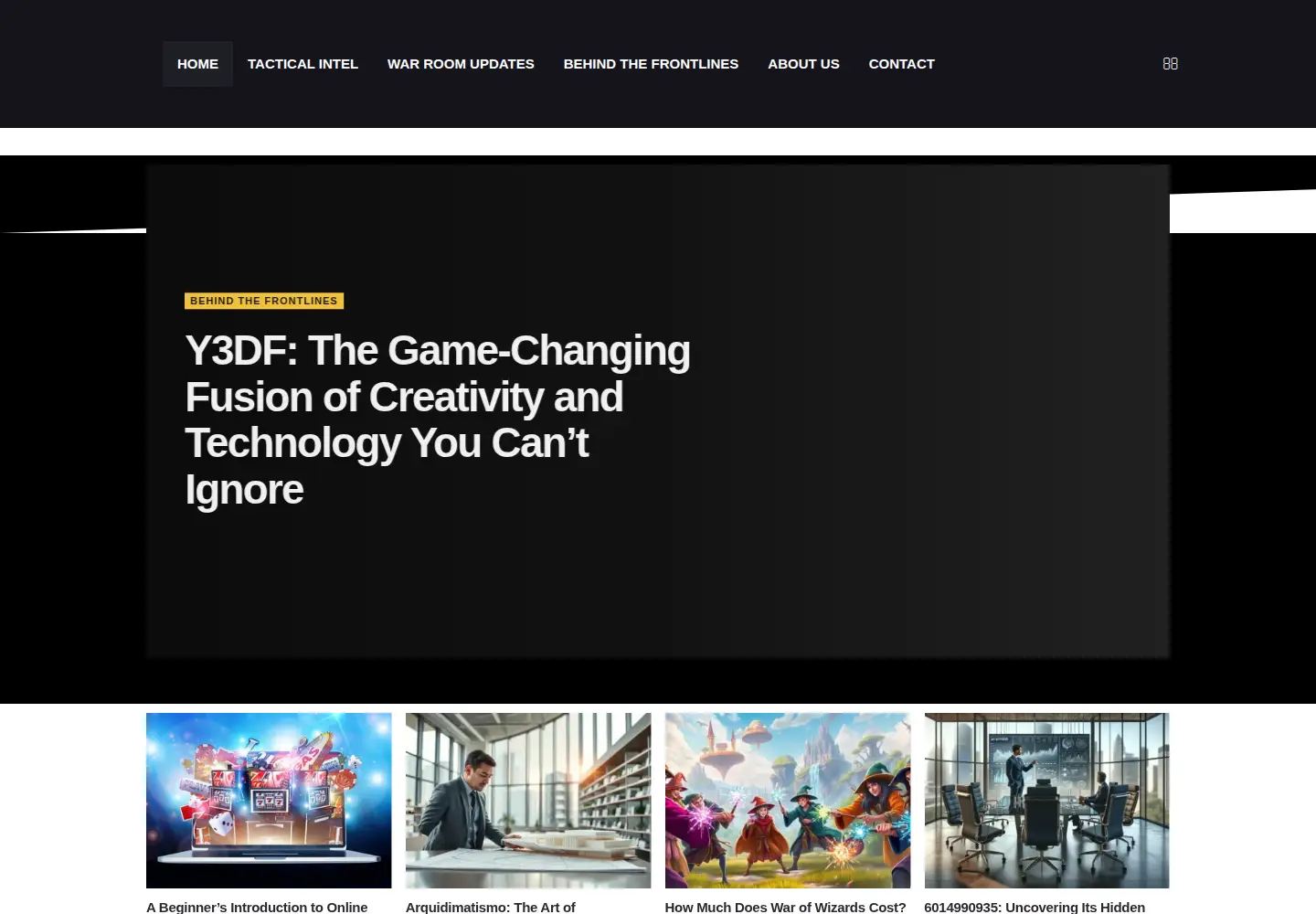The height and width of the screenshot is (914, 1316).
Task: Open 6014990935: Uncovering Its Hidden article
Action: click(x=1035, y=907)
